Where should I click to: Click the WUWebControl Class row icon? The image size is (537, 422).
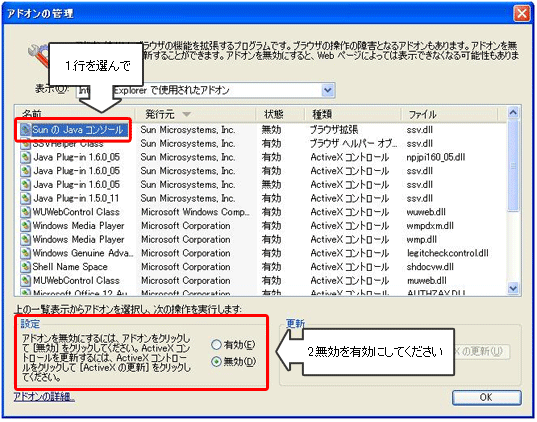25,212
